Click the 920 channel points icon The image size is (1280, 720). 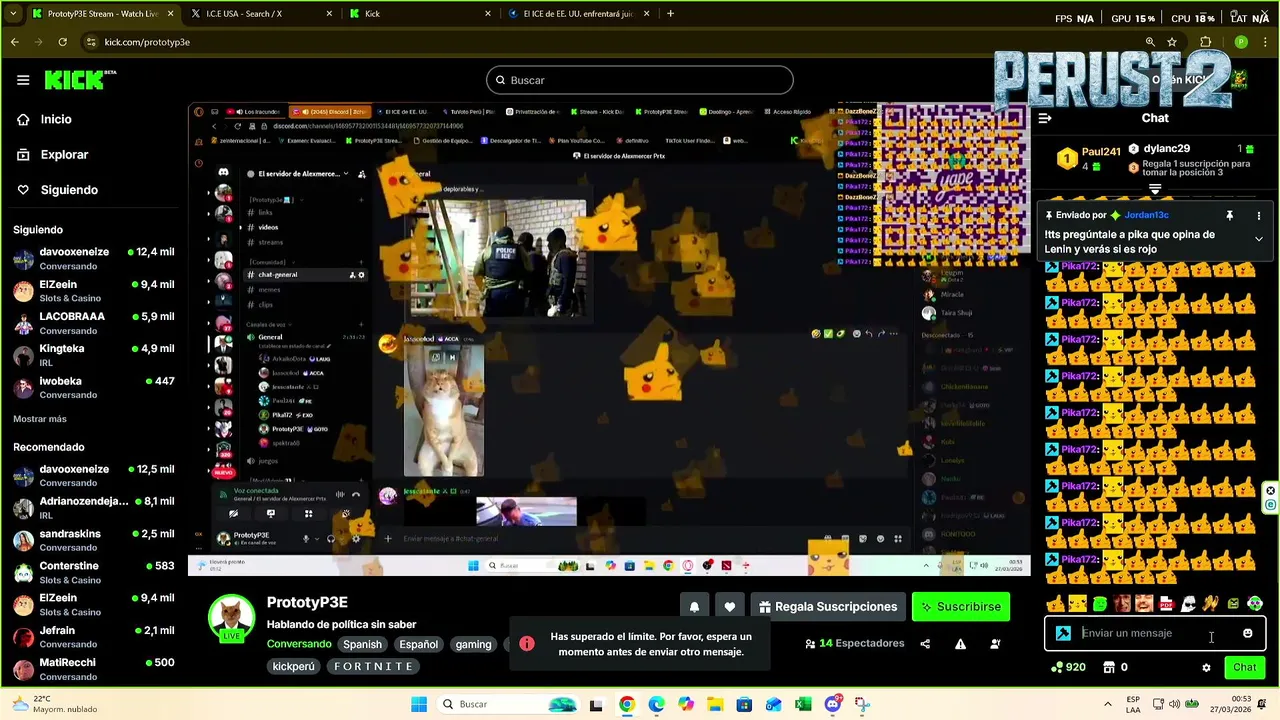(1057, 667)
